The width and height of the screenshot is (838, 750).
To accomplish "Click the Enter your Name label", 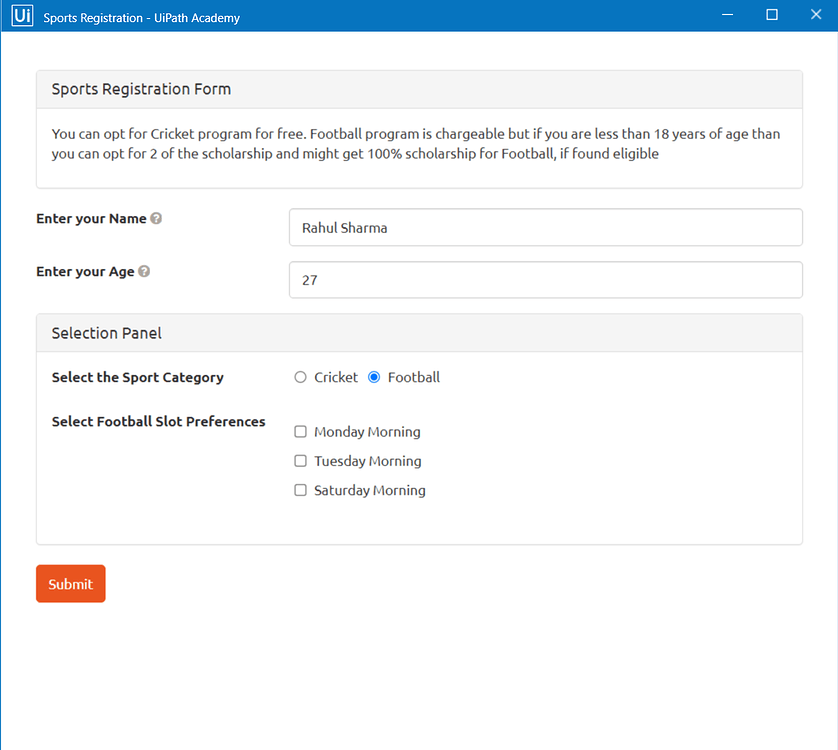I will pyautogui.click(x=92, y=218).
